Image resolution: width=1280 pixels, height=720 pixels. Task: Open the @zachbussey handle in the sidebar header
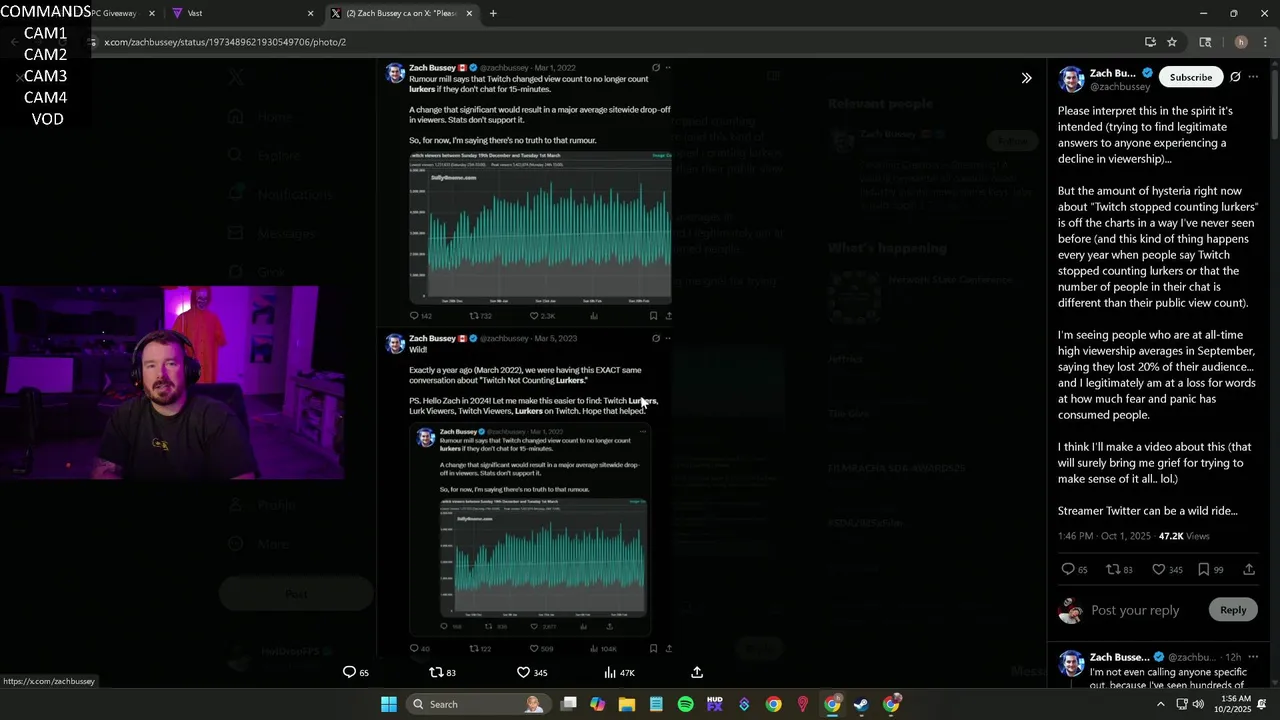(1120, 87)
